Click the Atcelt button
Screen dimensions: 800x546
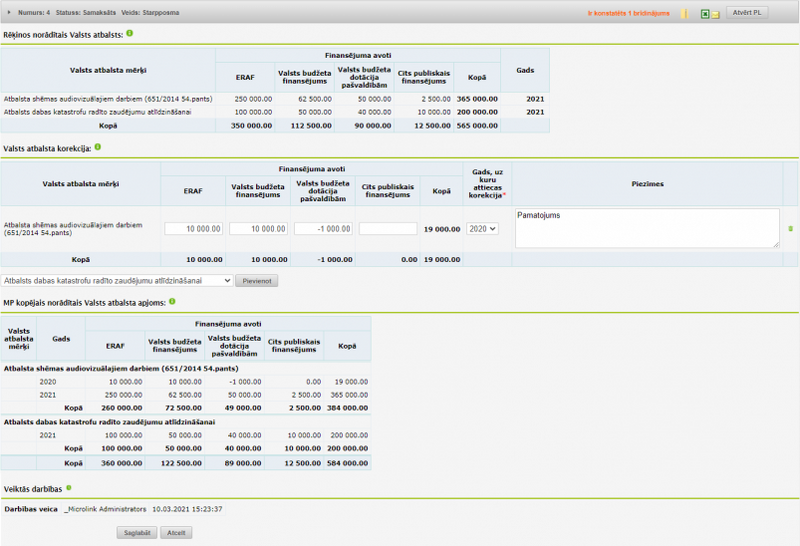(x=176, y=533)
